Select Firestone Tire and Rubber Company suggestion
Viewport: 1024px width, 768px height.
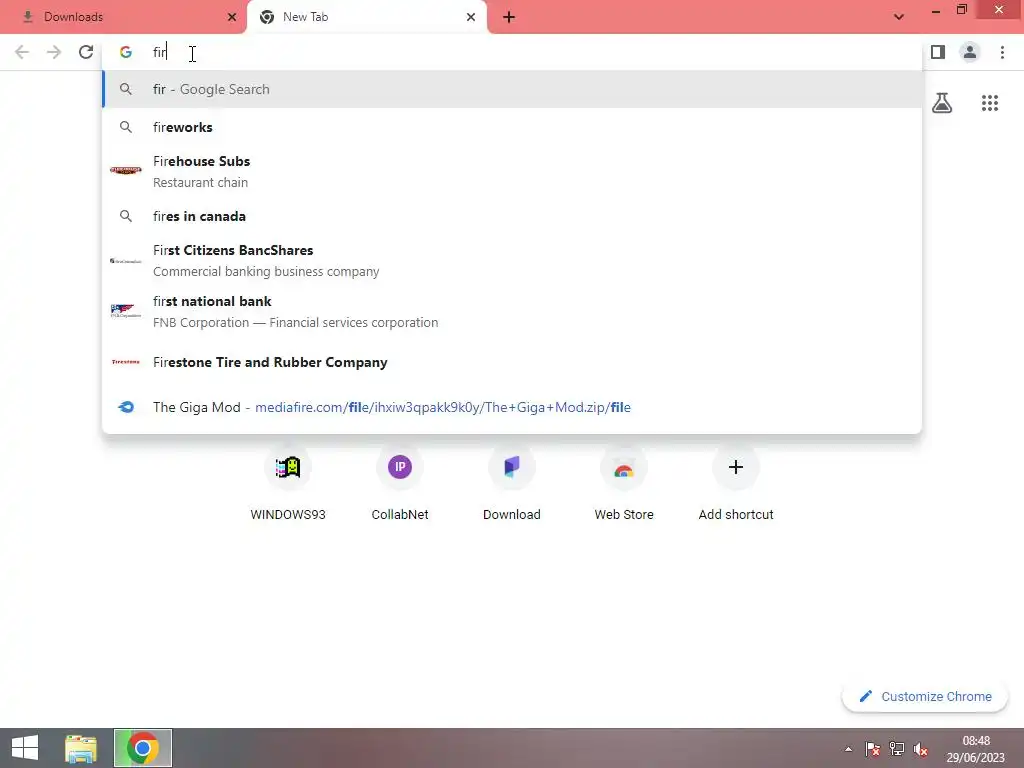pos(512,362)
